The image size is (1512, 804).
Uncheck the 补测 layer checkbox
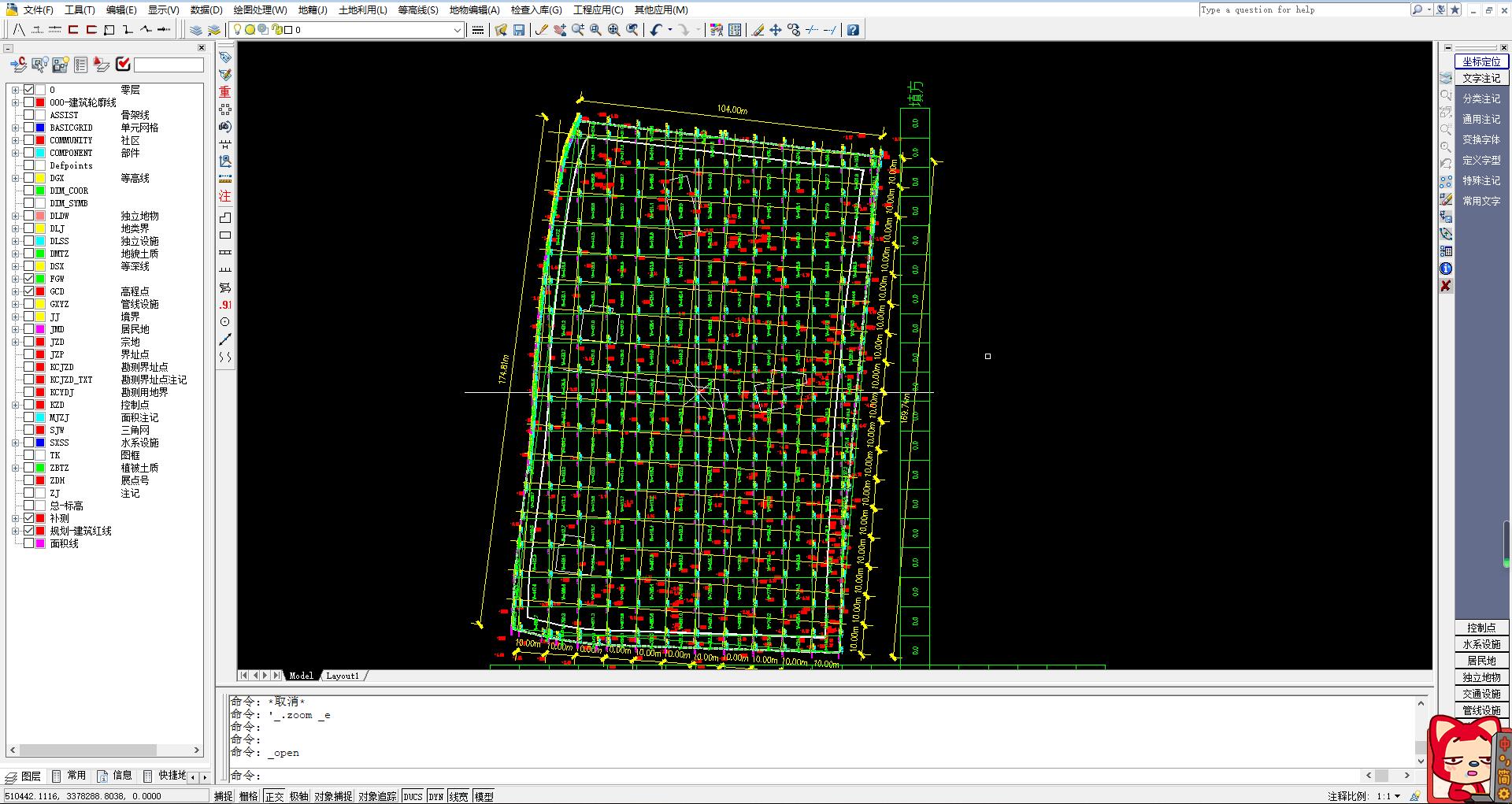(x=29, y=518)
